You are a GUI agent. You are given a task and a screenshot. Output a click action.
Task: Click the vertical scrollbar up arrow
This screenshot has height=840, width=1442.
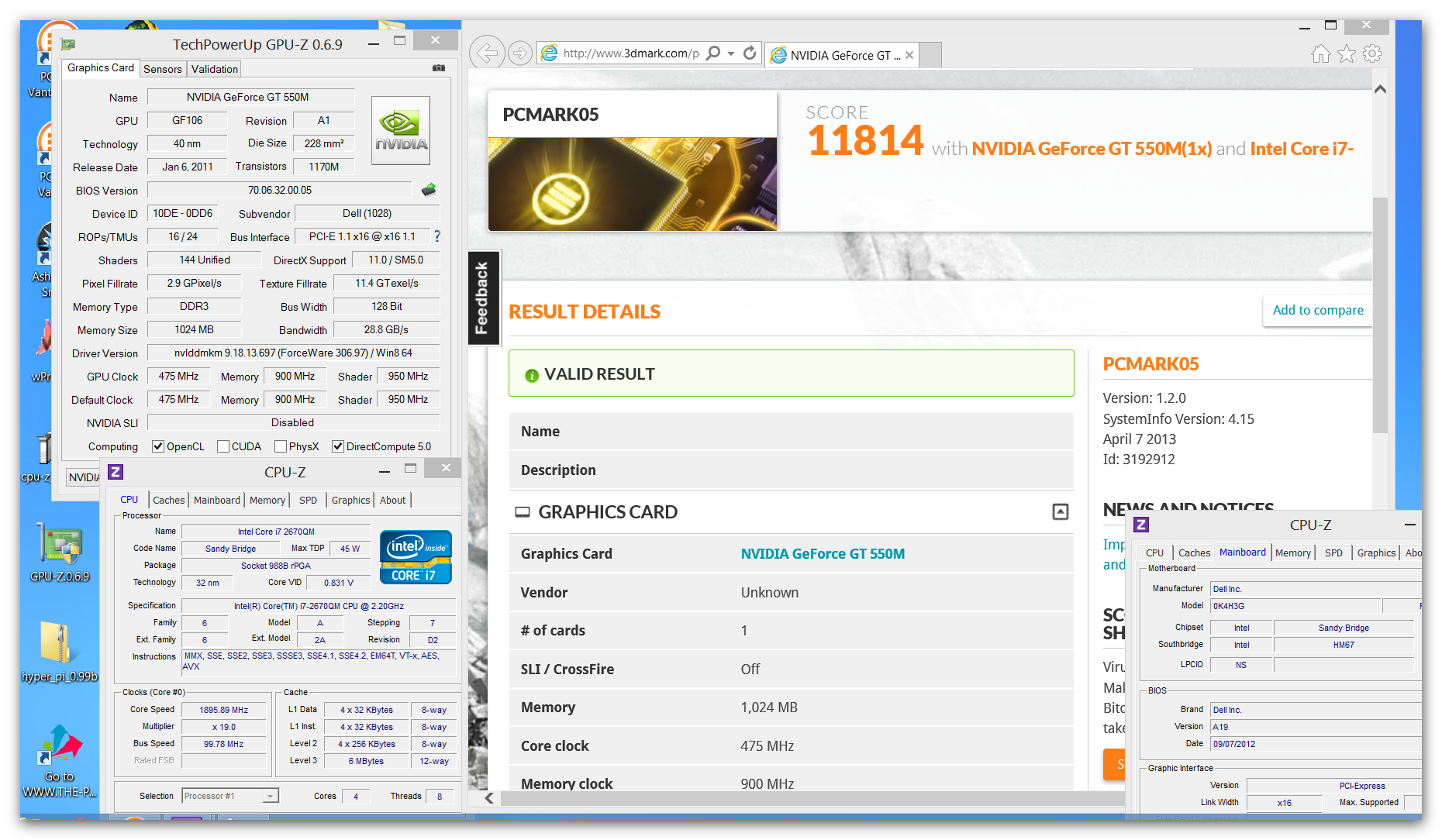tap(1380, 89)
